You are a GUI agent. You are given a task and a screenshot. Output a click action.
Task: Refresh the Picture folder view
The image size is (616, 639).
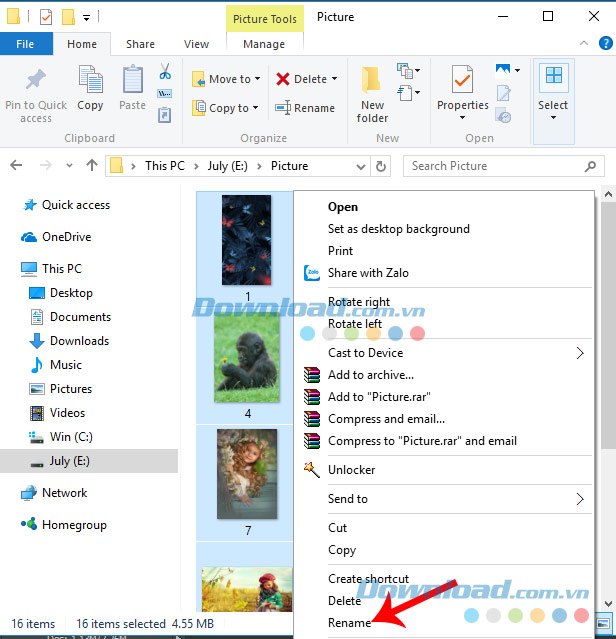pos(381,166)
